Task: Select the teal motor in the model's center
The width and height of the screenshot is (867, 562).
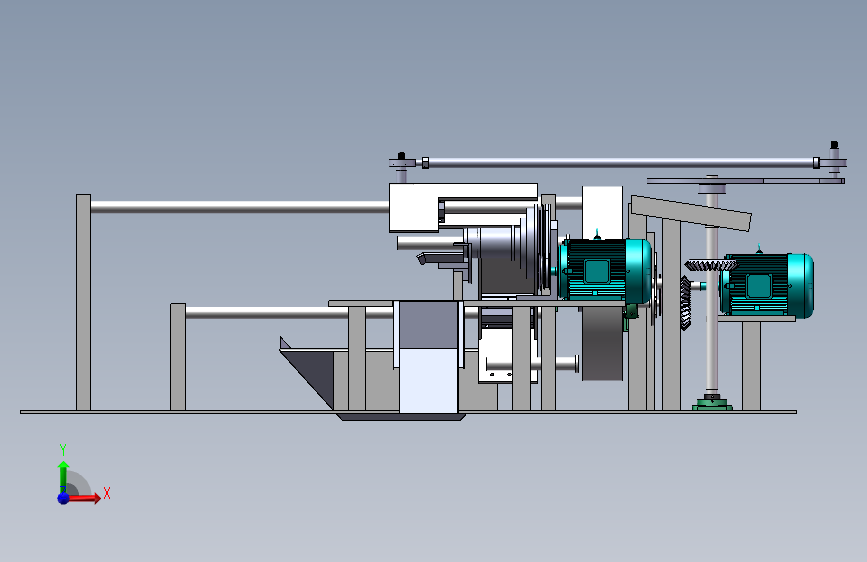Action: tap(605, 270)
